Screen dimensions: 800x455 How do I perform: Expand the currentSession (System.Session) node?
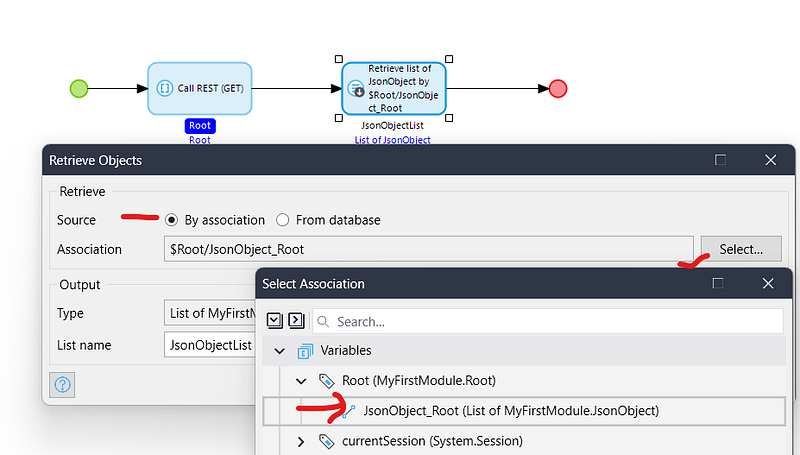pyautogui.click(x=301, y=441)
